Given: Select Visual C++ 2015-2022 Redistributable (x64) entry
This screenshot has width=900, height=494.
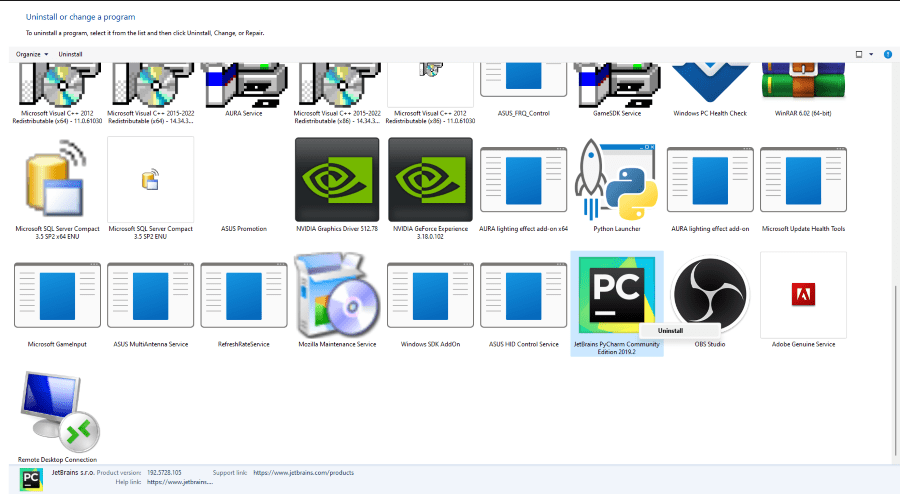Looking at the screenshot, I should pos(150,94).
